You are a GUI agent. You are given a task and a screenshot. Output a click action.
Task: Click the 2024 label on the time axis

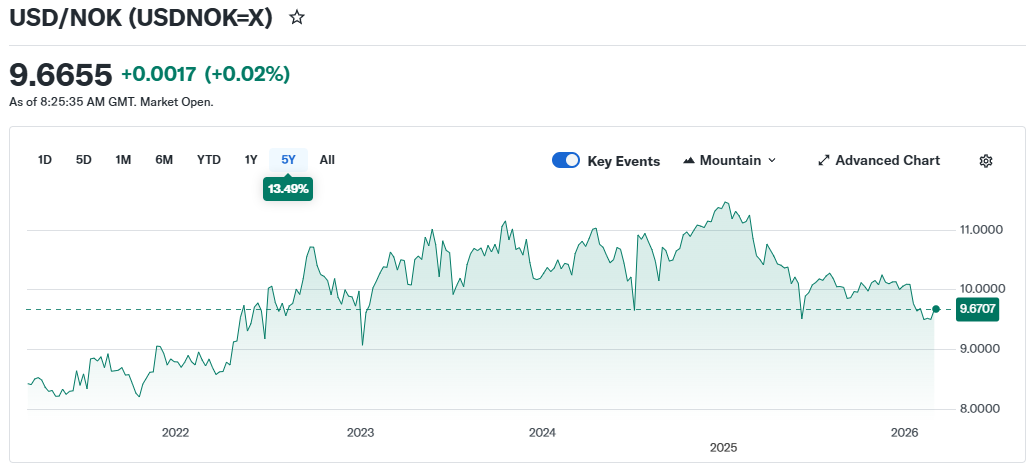[542, 433]
